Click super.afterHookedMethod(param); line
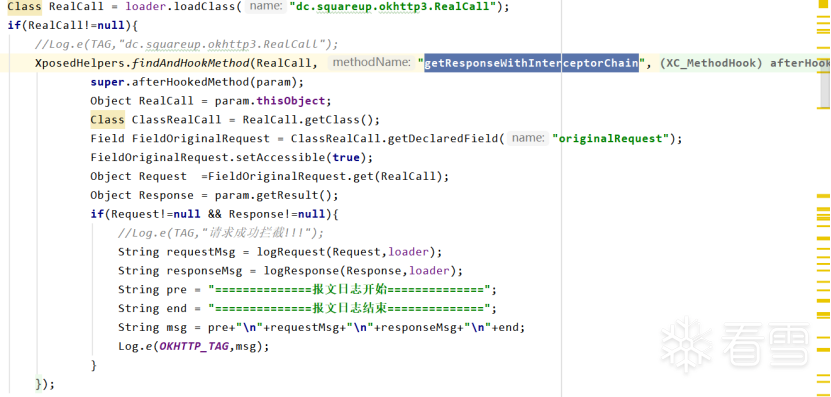The width and height of the screenshot is (831, 397). pos(197,82)
